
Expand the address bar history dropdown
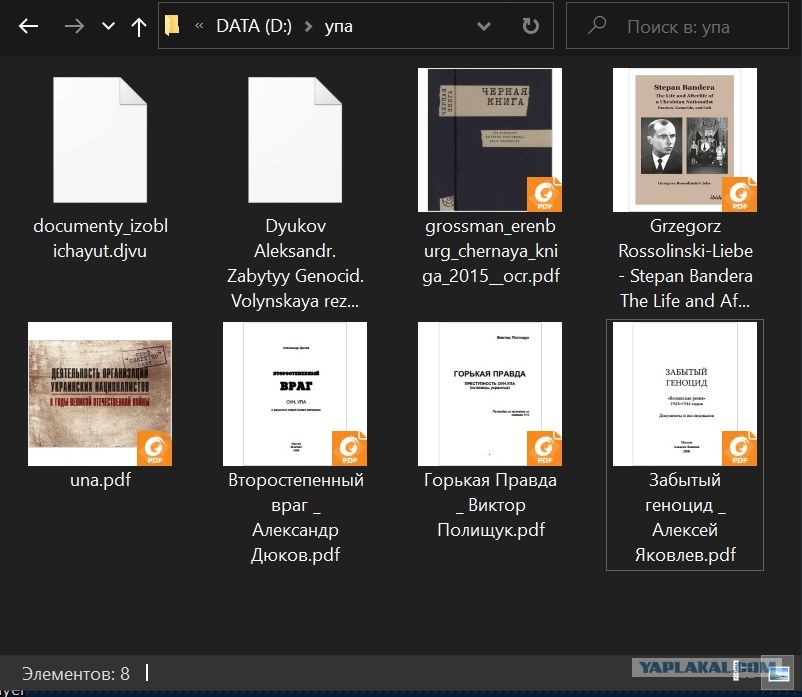484,26
